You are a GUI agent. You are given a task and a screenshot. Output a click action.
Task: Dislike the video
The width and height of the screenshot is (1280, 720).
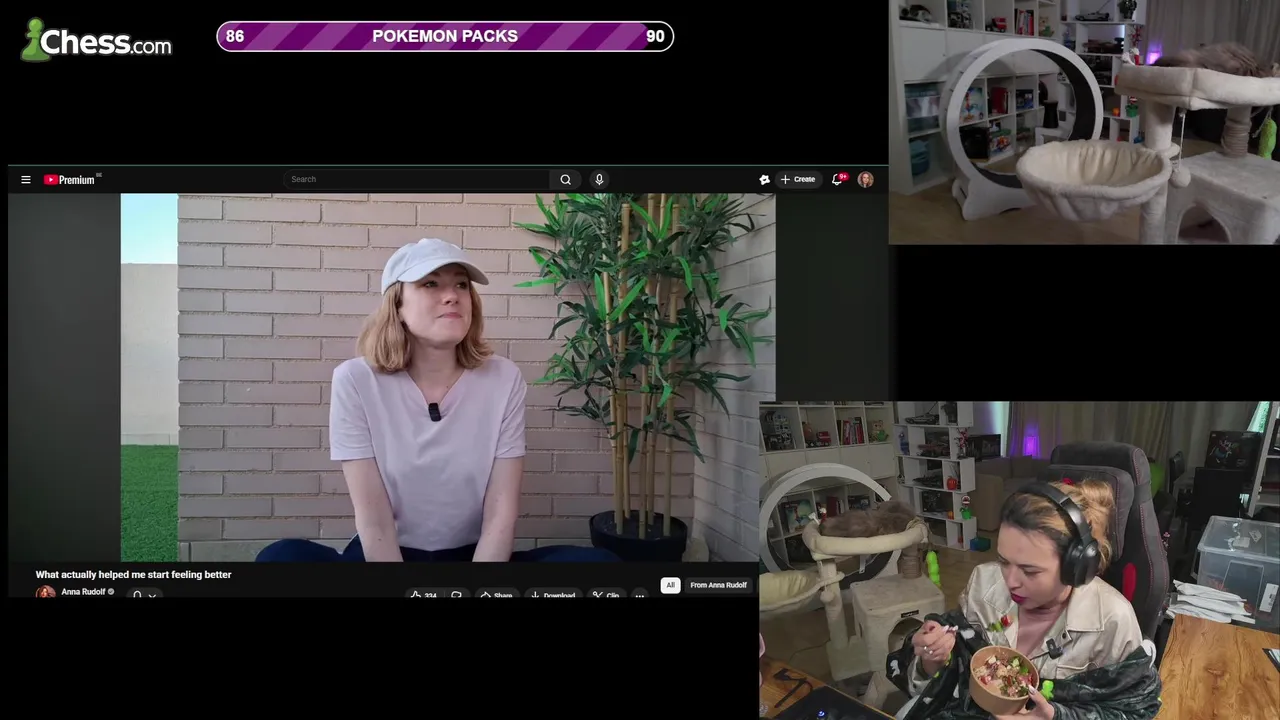[x=456, y=595]
